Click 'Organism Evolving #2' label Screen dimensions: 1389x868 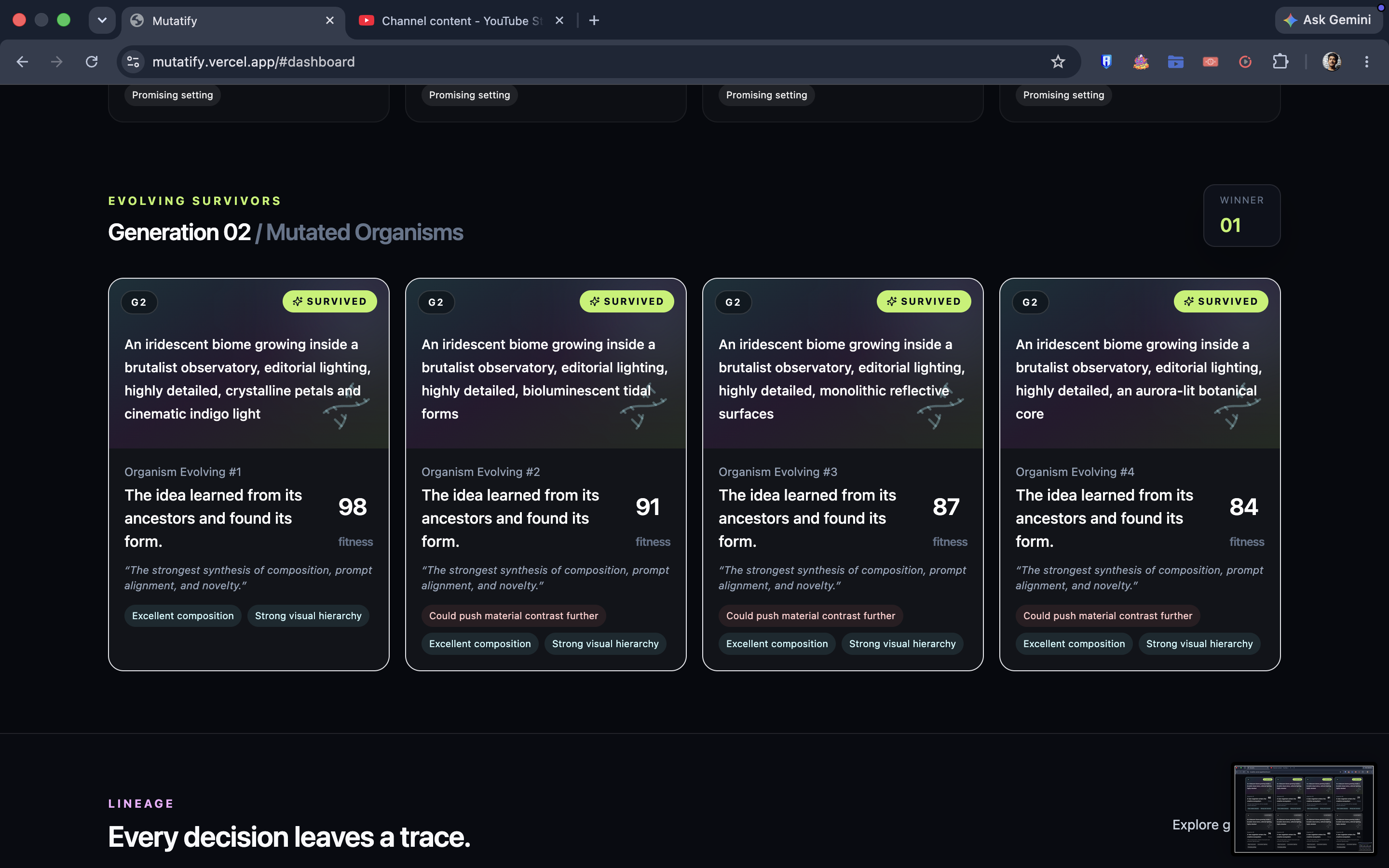[x=480, y=472]
